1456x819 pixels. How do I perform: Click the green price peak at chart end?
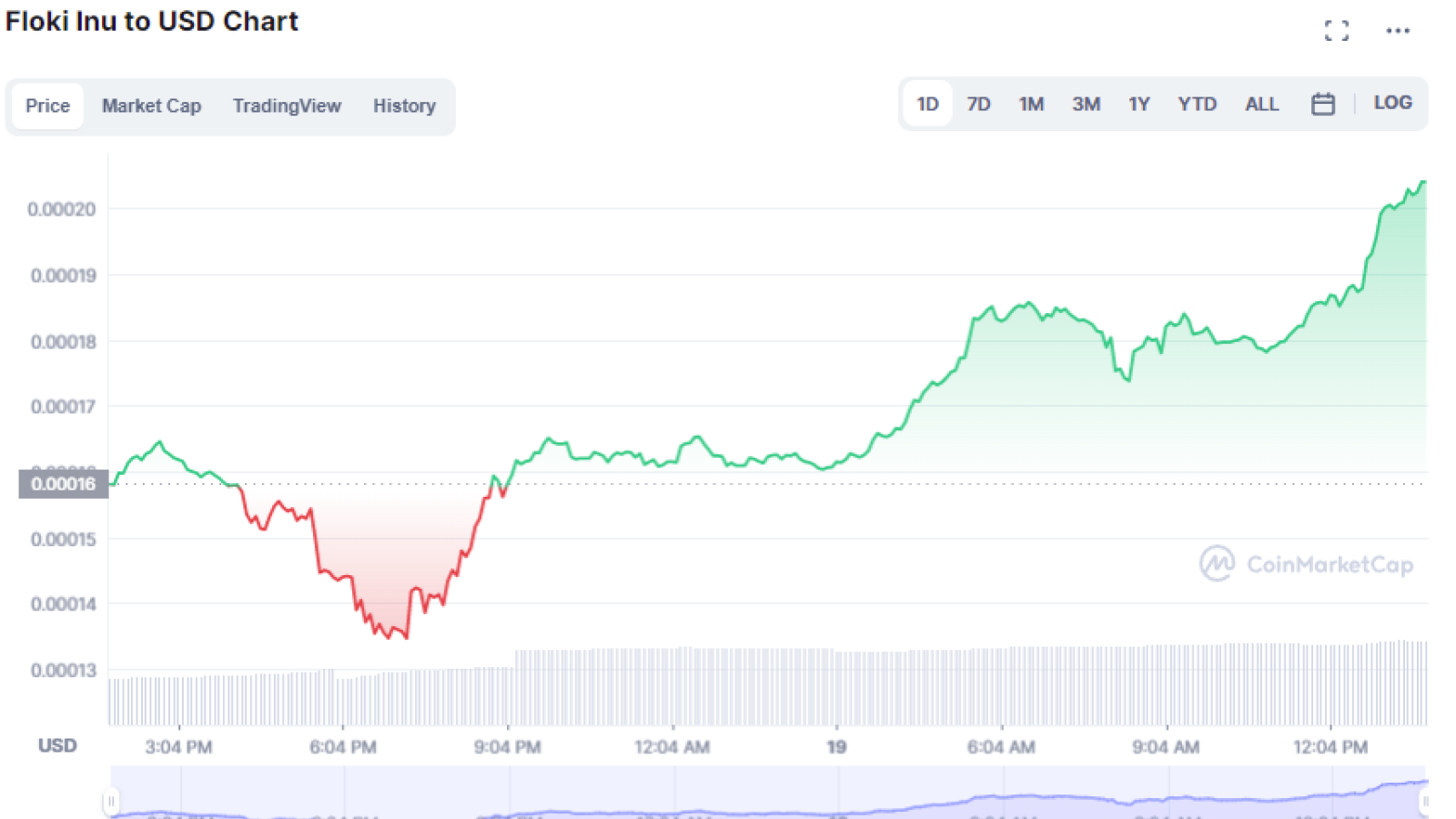tap(1423, 182)
